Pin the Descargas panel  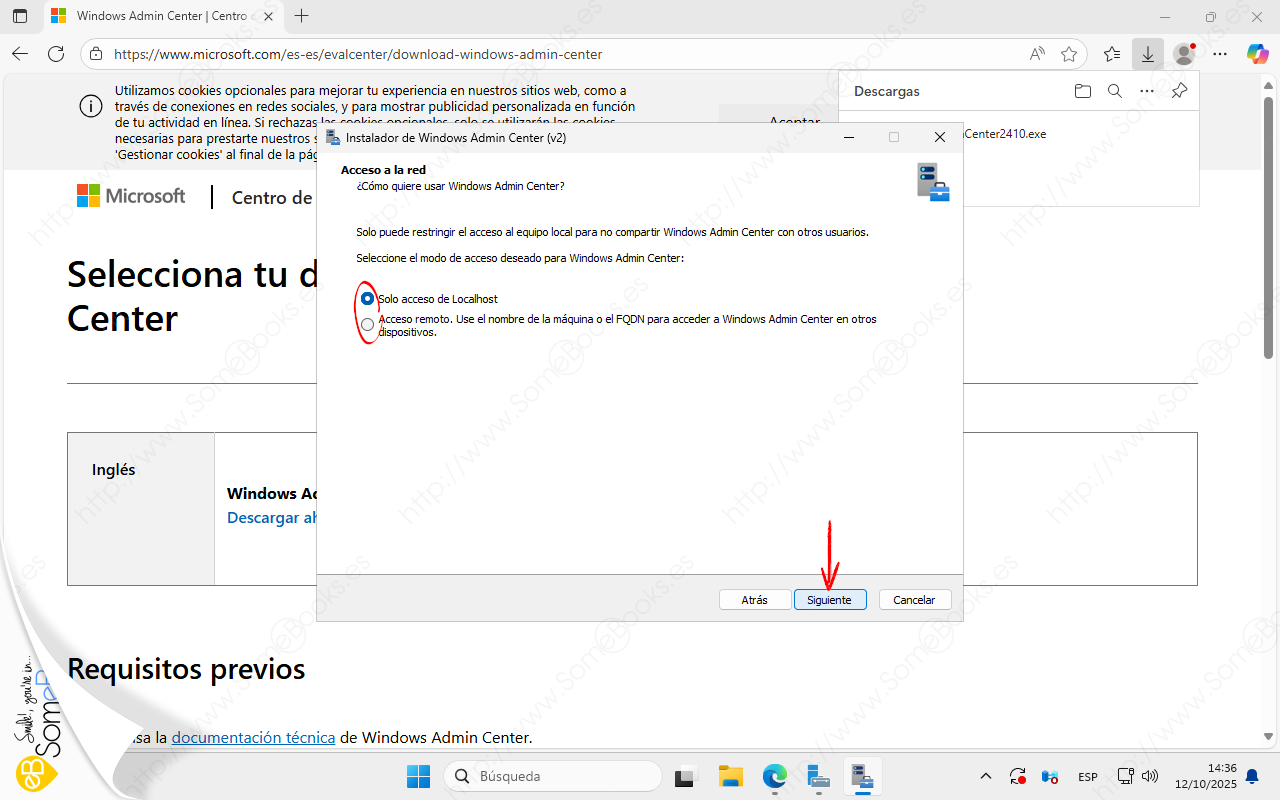pyautogui.click(x=1179, y=91)
